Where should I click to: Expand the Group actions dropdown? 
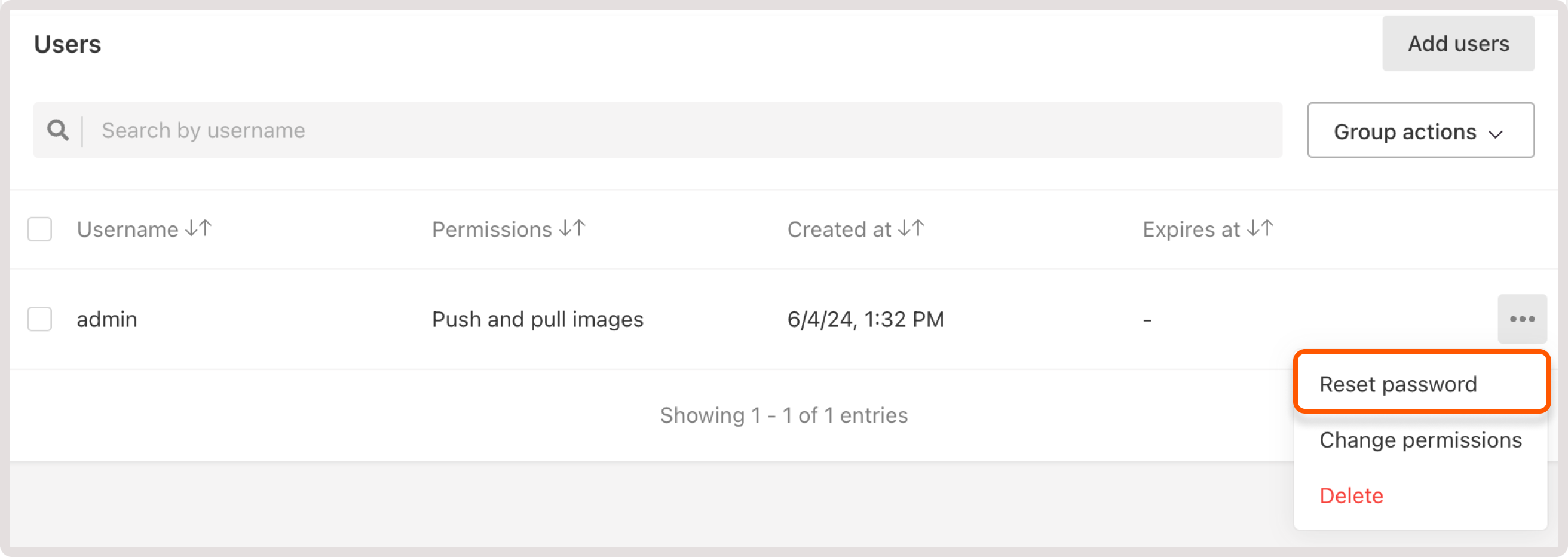coord(1420,130)
